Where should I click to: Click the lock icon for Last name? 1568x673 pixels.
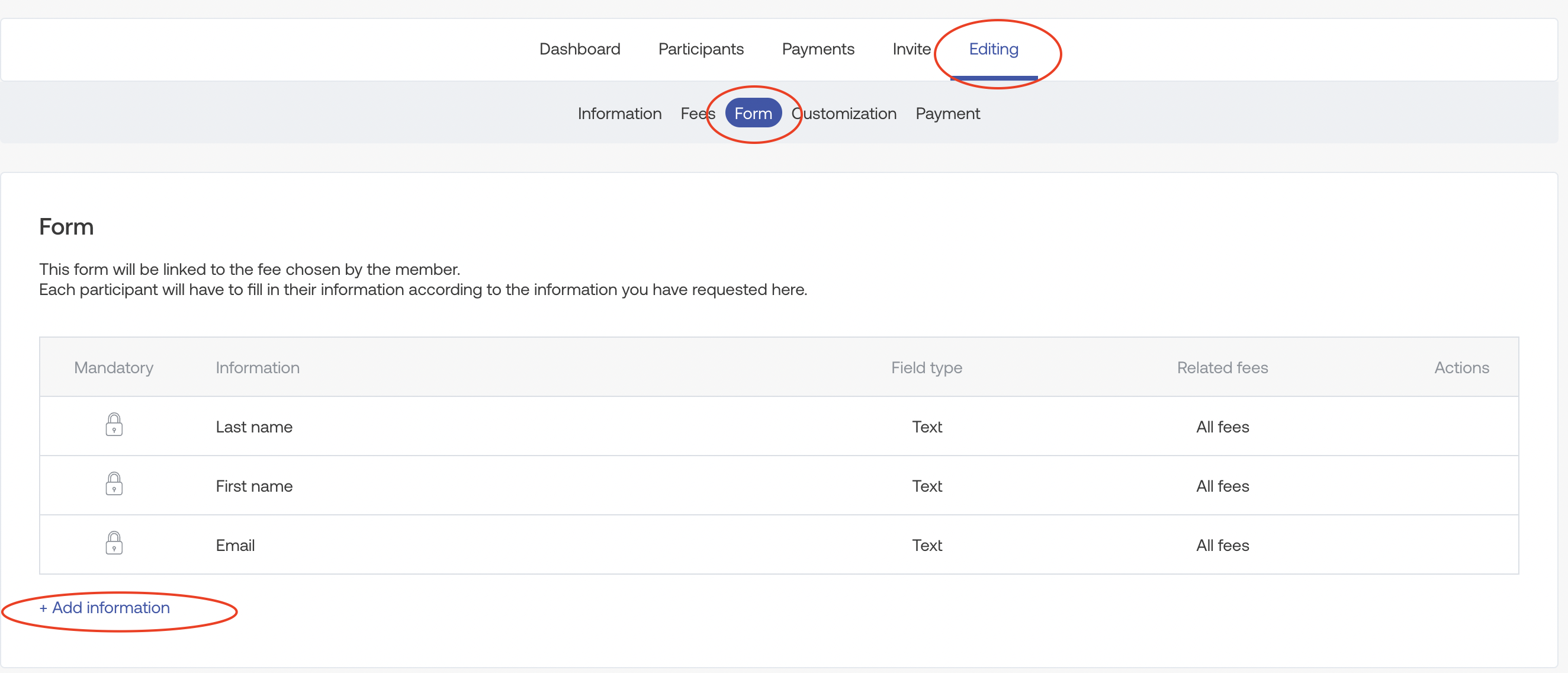coord(114,425)
